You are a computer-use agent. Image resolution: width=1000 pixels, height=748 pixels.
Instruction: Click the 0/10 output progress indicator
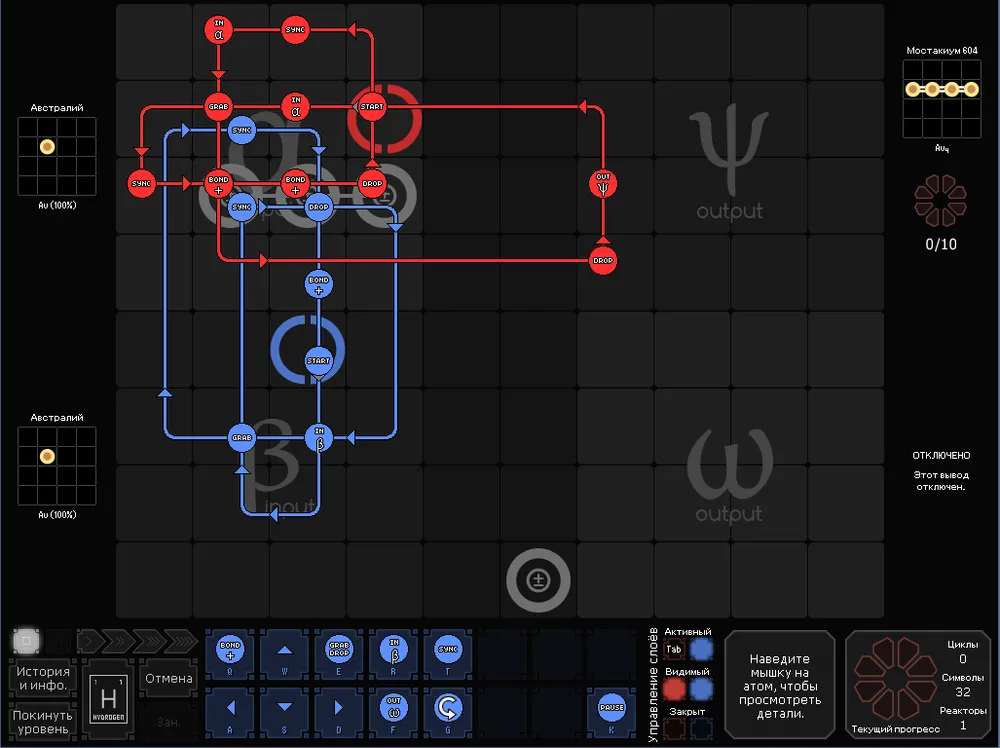(941, 244)
